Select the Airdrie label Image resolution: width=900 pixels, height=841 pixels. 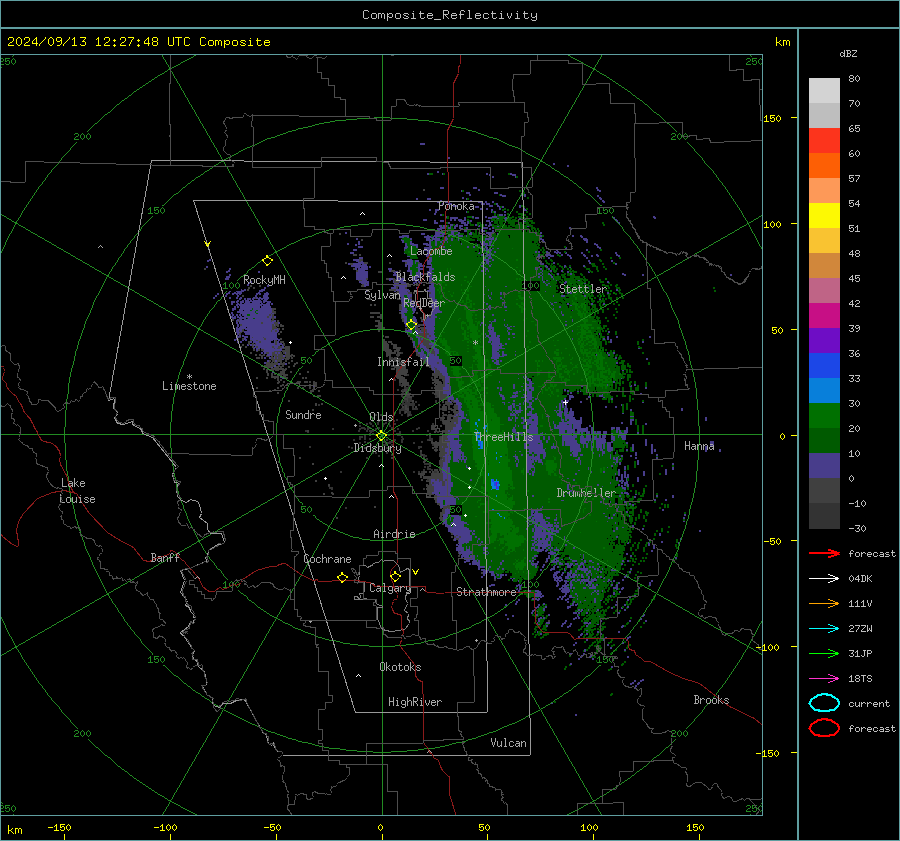click(394, 534)
